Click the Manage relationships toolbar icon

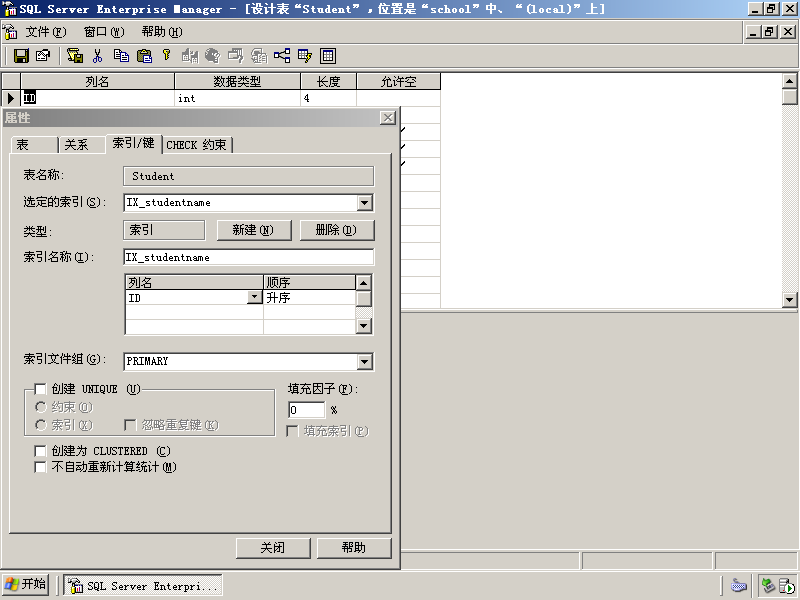pyautogui.click(x=282, y=56)
